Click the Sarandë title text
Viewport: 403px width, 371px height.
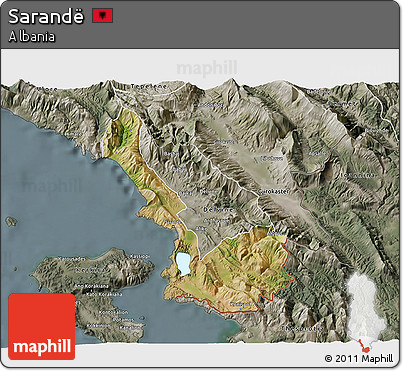(x=46, y=17)
